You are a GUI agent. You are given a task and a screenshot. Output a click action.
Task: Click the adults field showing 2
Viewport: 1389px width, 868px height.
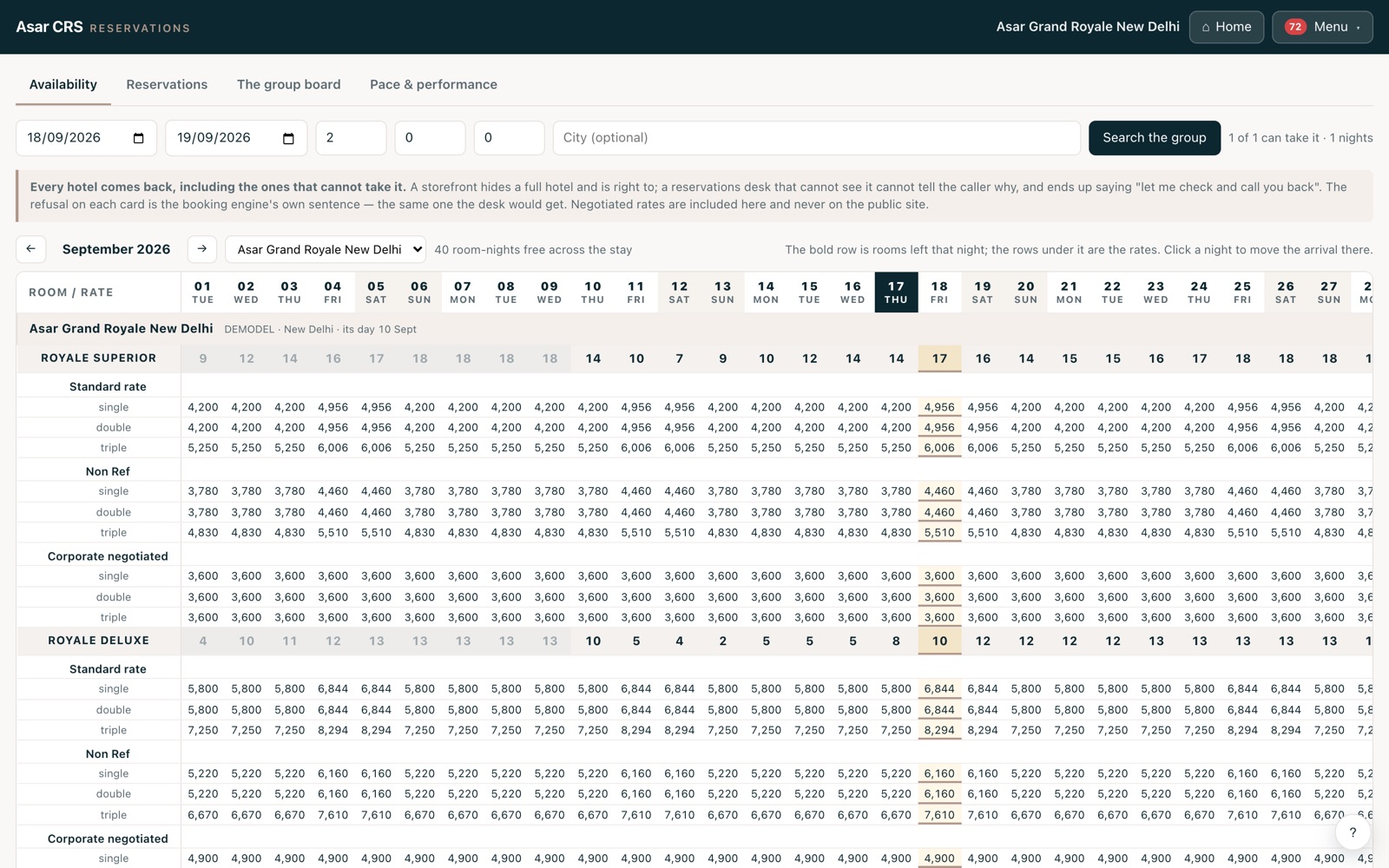click(x=351, y=138)
